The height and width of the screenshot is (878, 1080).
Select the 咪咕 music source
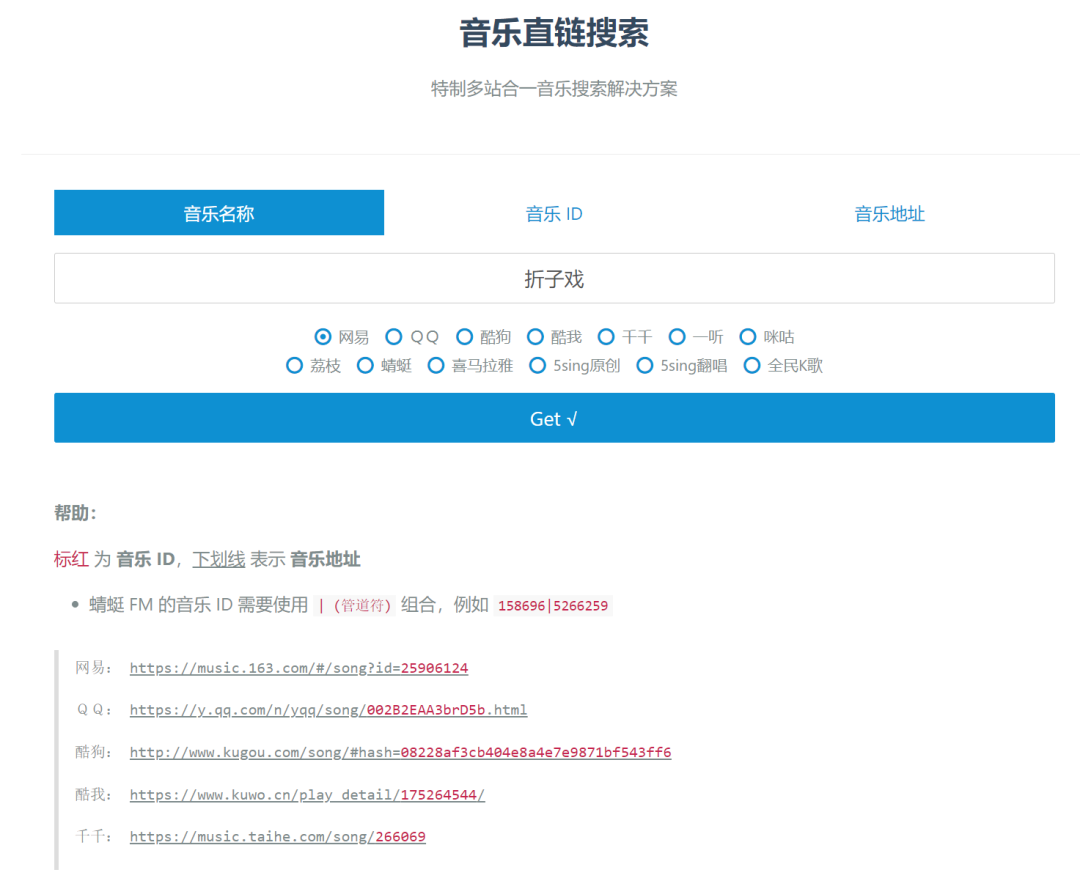[748, 337]
